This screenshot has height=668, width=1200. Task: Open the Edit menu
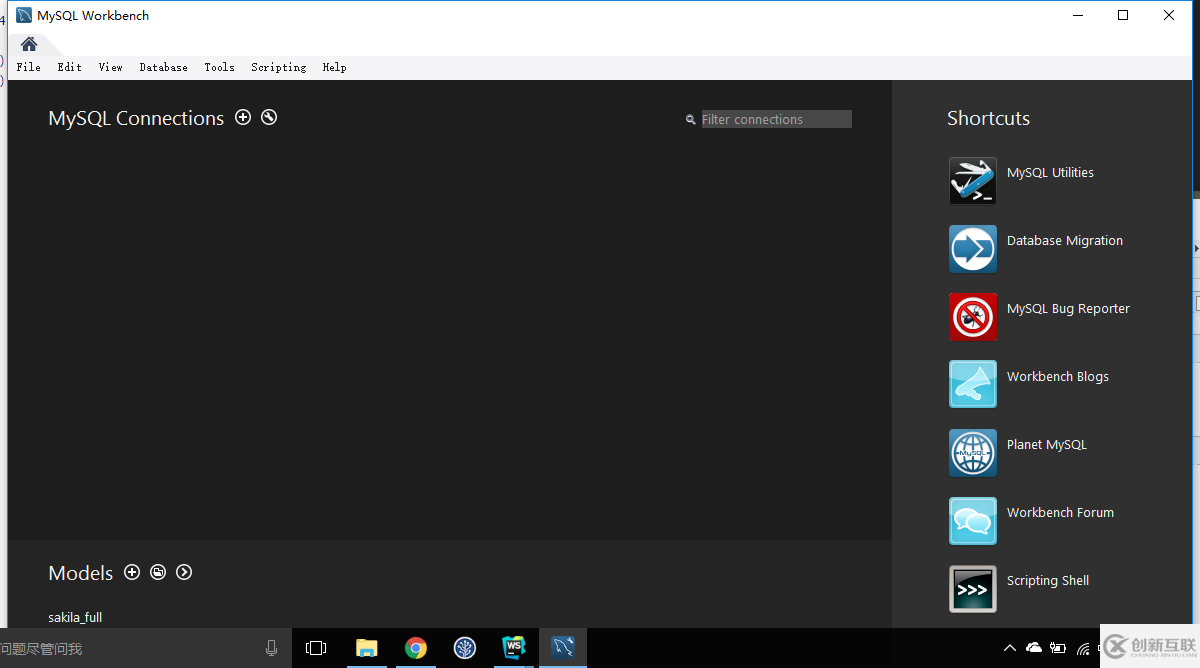click(69, 67)
